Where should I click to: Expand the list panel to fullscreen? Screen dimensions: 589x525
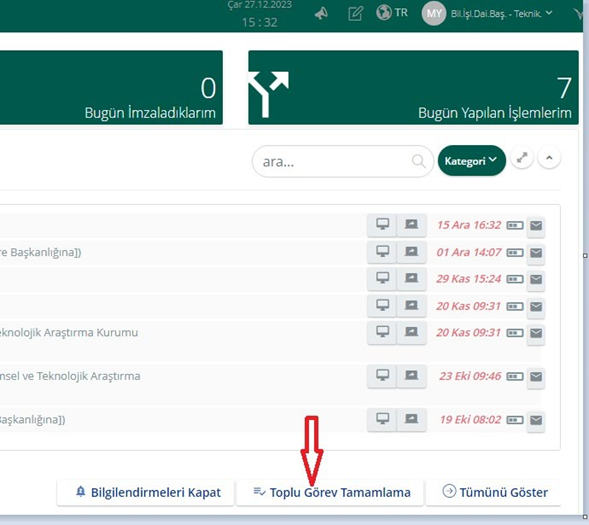tap(522, 158)
